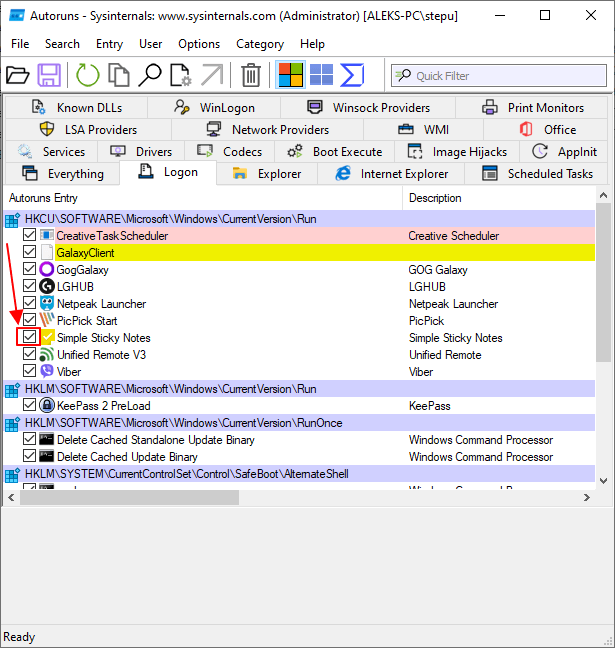The height and width of the screenshot is (648, 615).
Task: Uncheck the Simple Sticky Notes checkbox
Action: pos(29,336)
